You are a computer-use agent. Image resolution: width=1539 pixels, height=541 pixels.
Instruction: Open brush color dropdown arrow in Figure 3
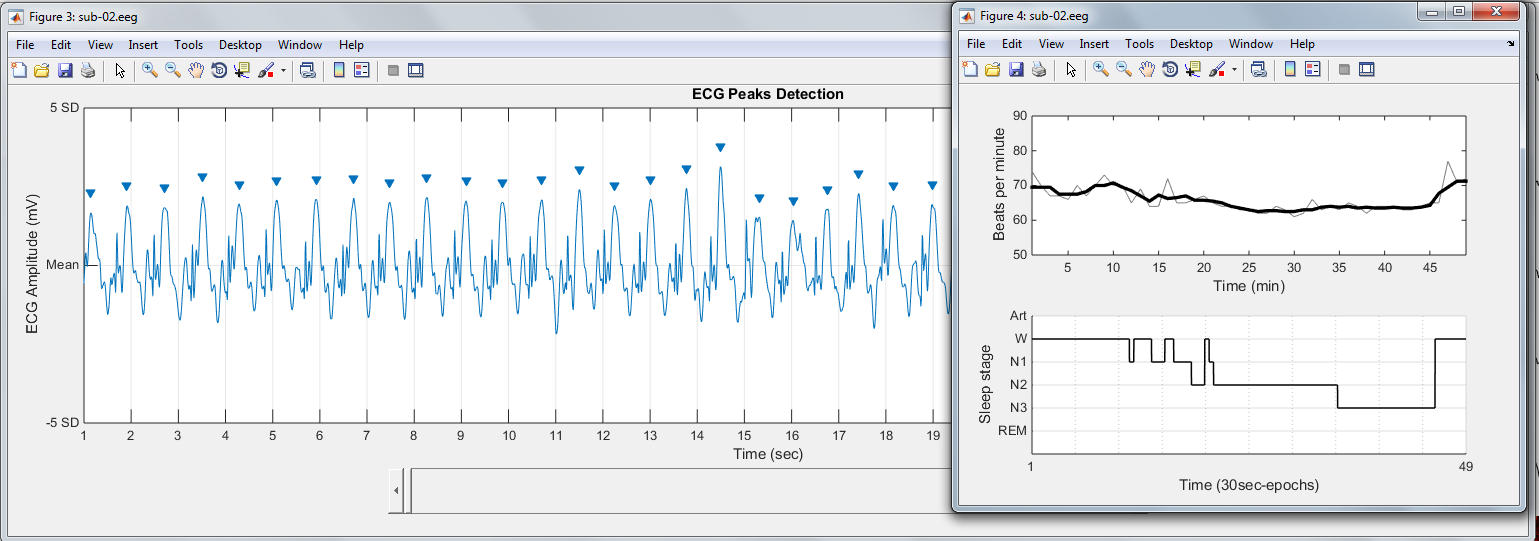pos(283,70)
